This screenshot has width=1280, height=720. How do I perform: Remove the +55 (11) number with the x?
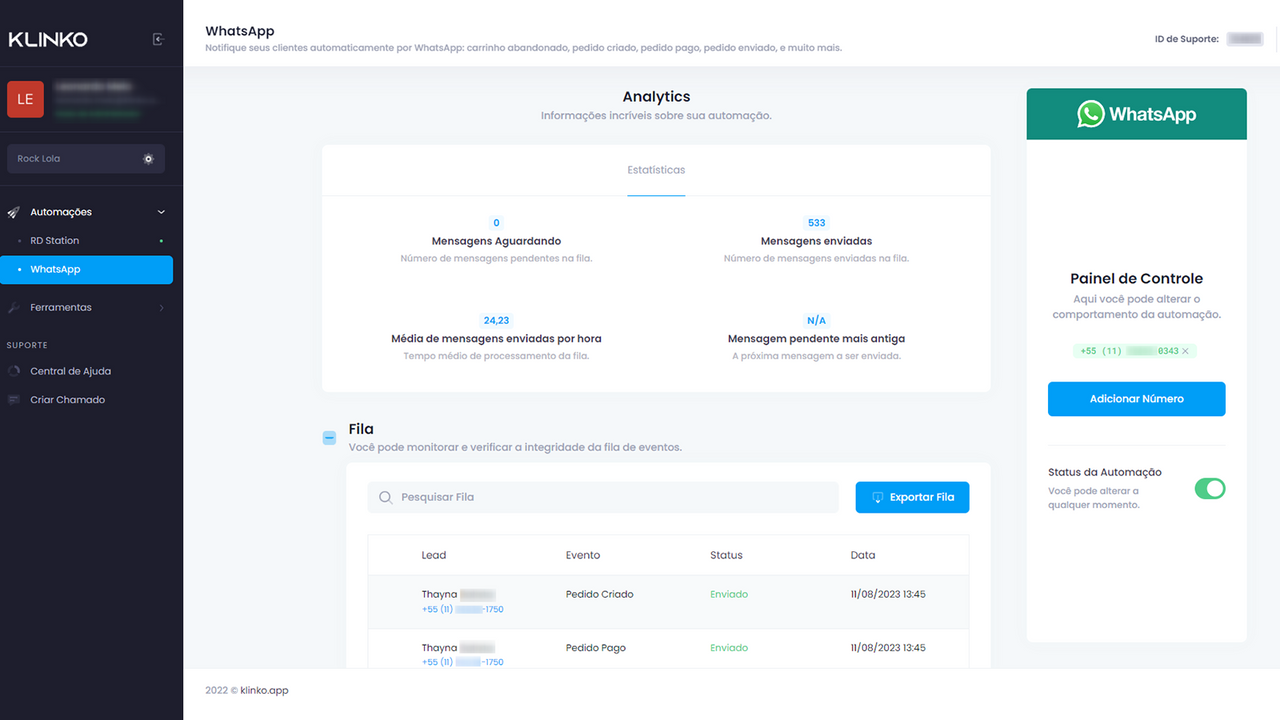[x=1185, y=351]
